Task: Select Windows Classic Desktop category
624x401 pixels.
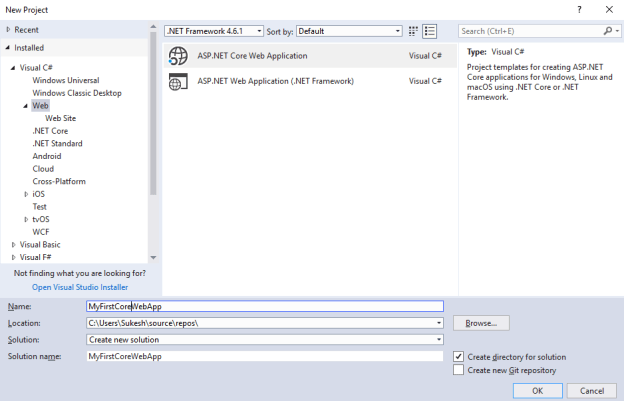Action: tap(77, 93)
